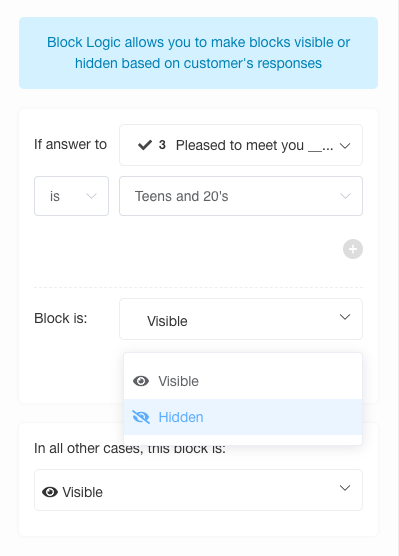The height and width of the screenshot is (556, 399).
Task: Open the Block is Visible dropdown
Action: click(x=241, y=319)
